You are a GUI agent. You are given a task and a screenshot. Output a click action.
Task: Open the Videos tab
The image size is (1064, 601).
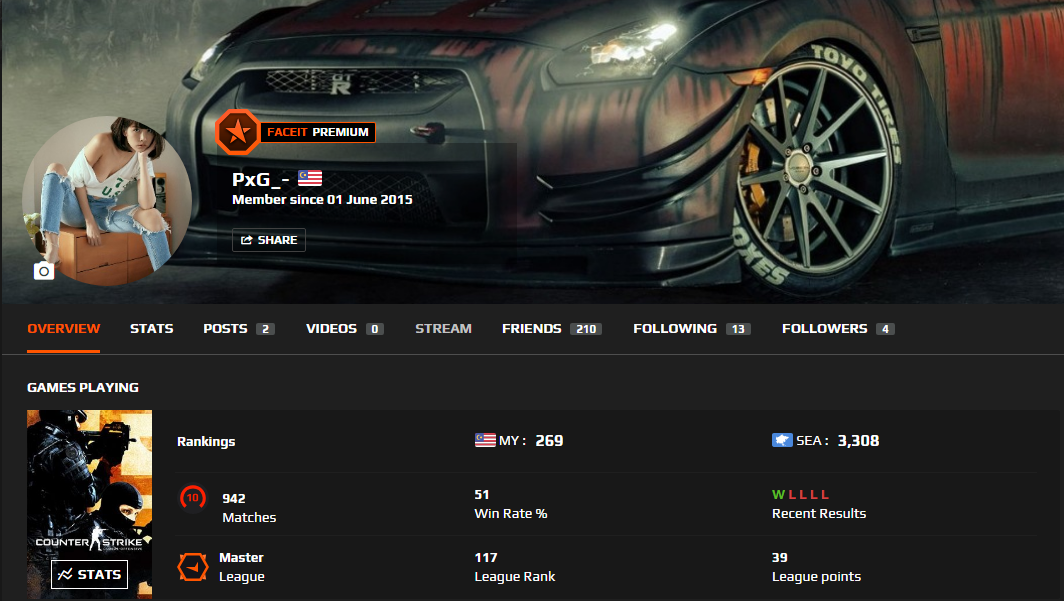click(345, 329)
